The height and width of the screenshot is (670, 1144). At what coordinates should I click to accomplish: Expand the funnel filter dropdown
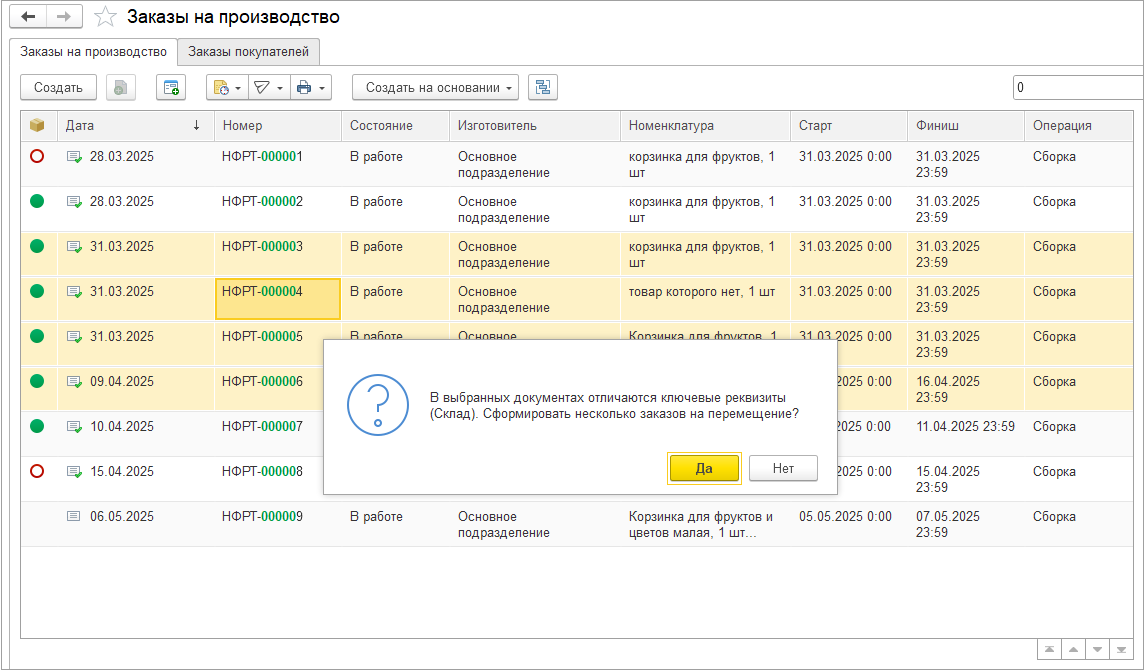267,88
